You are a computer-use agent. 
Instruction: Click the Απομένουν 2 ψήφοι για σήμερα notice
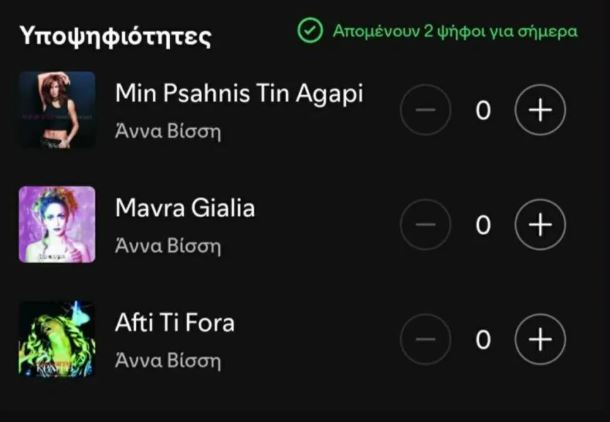tap(455, 31)
